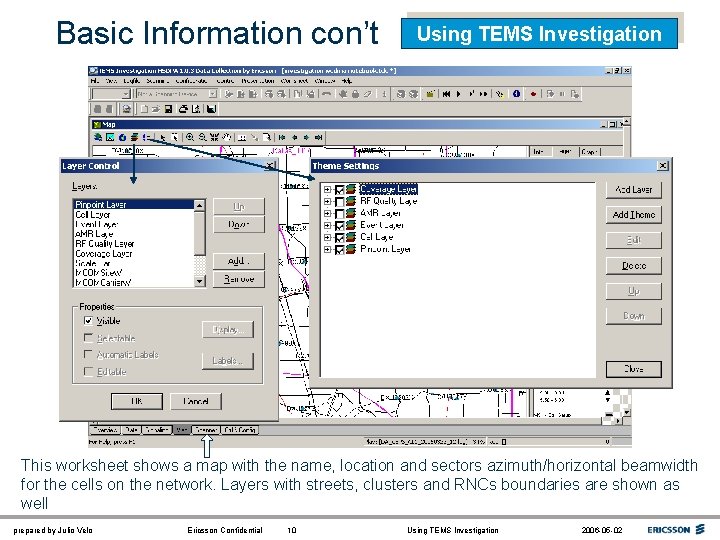Screen dimensions: 720x540
Task: Toggle the Automatic Labels checkbox
Action: pyautogui.click(x=88, y=354)
